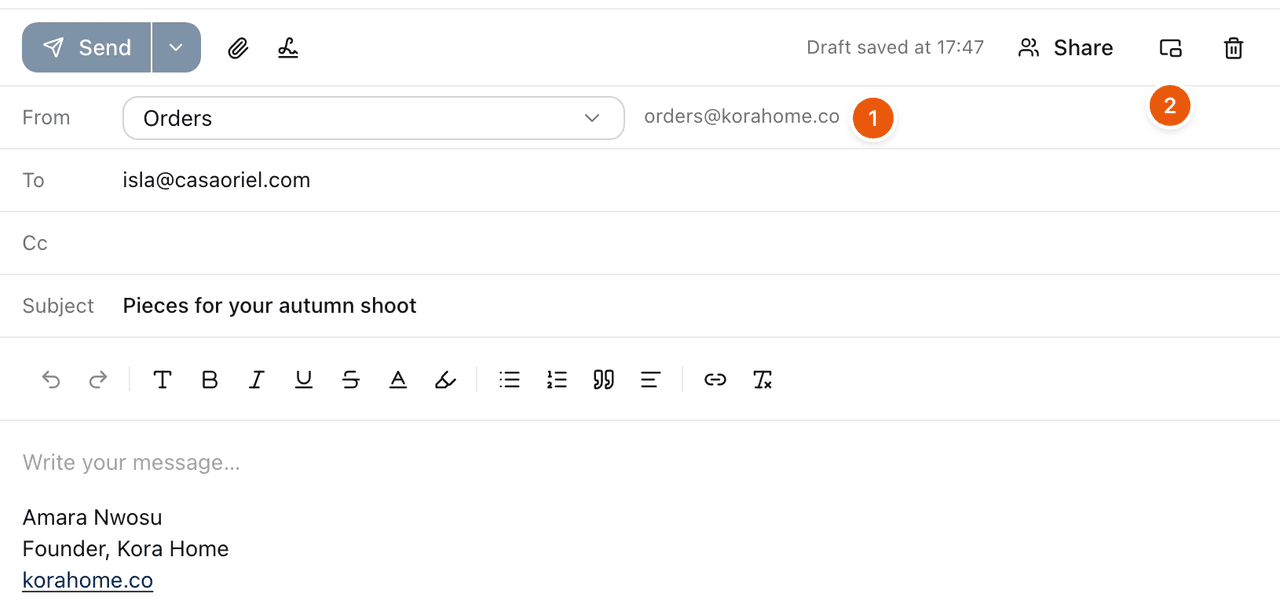Screen dimensions: 1280x613
Task: Open the text alignment options
Action: point(651,380)
